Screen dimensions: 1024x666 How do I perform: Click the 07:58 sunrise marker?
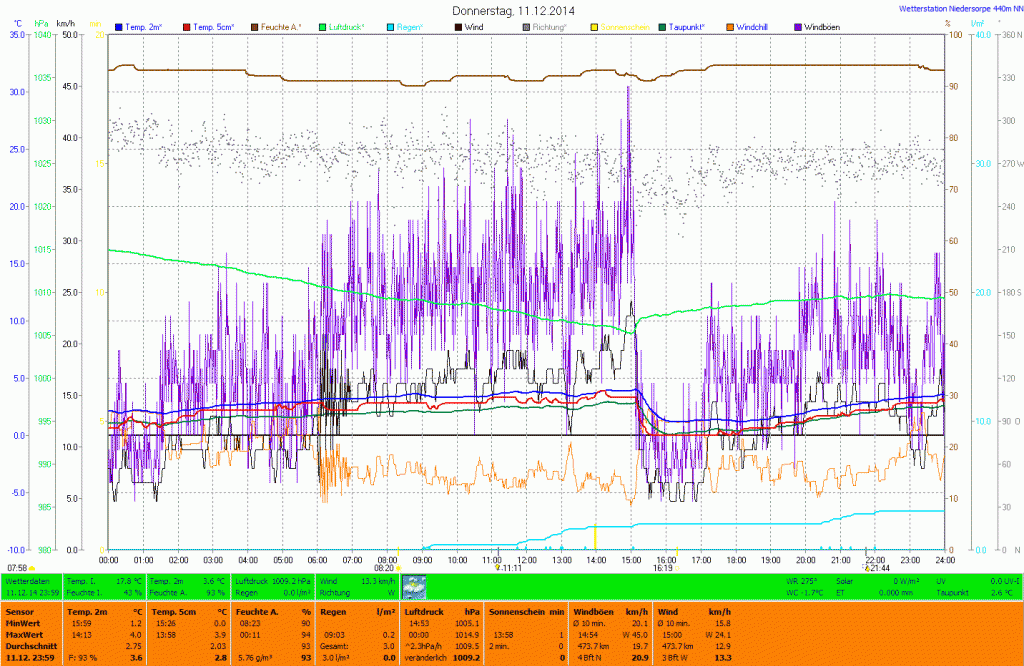pos(20,567)
